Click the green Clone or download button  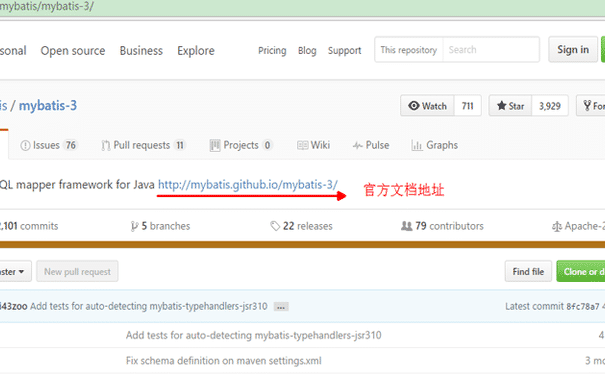[581, 272]
